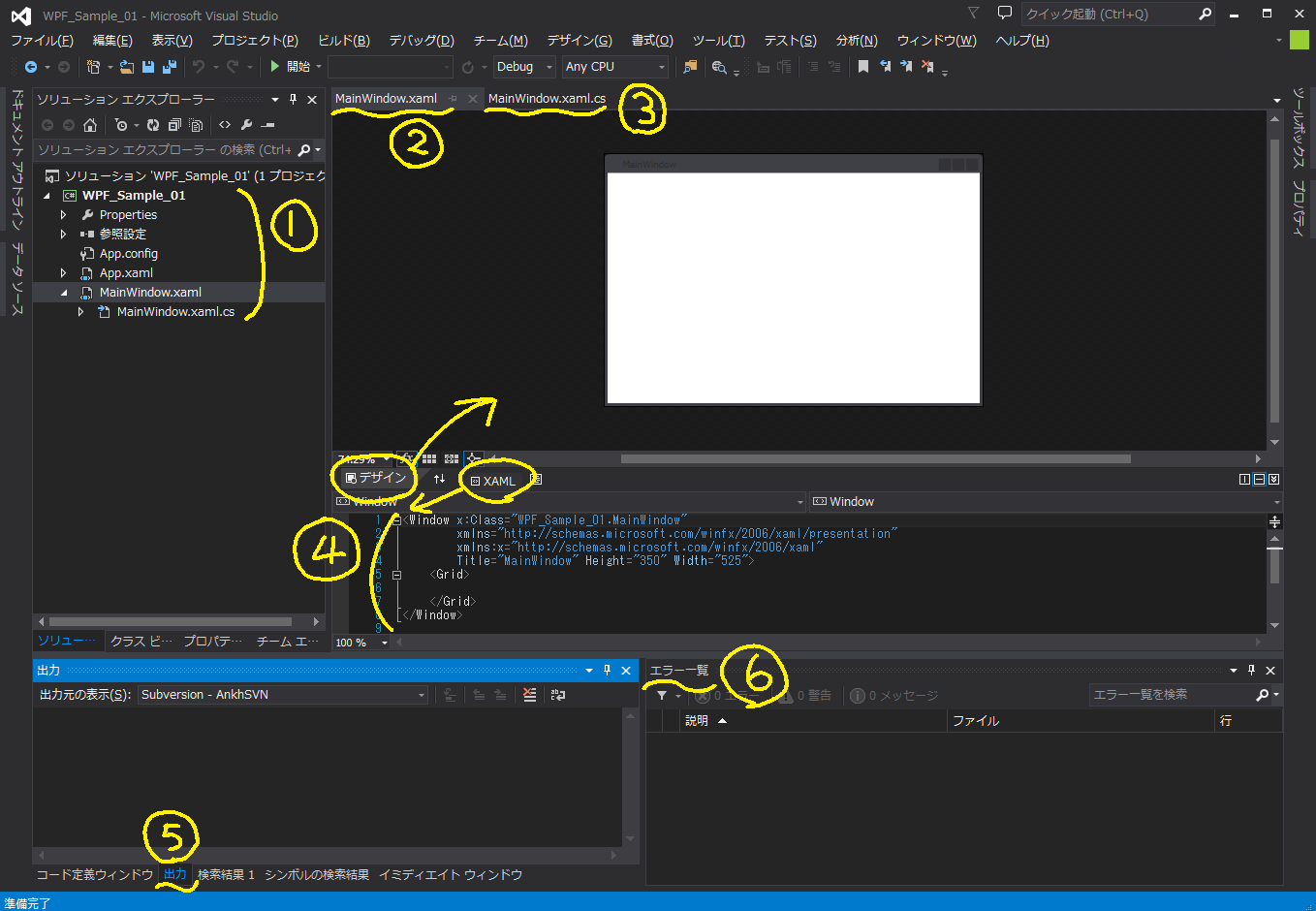Swap panes with the up-down arrows icon

pos(440,479)
